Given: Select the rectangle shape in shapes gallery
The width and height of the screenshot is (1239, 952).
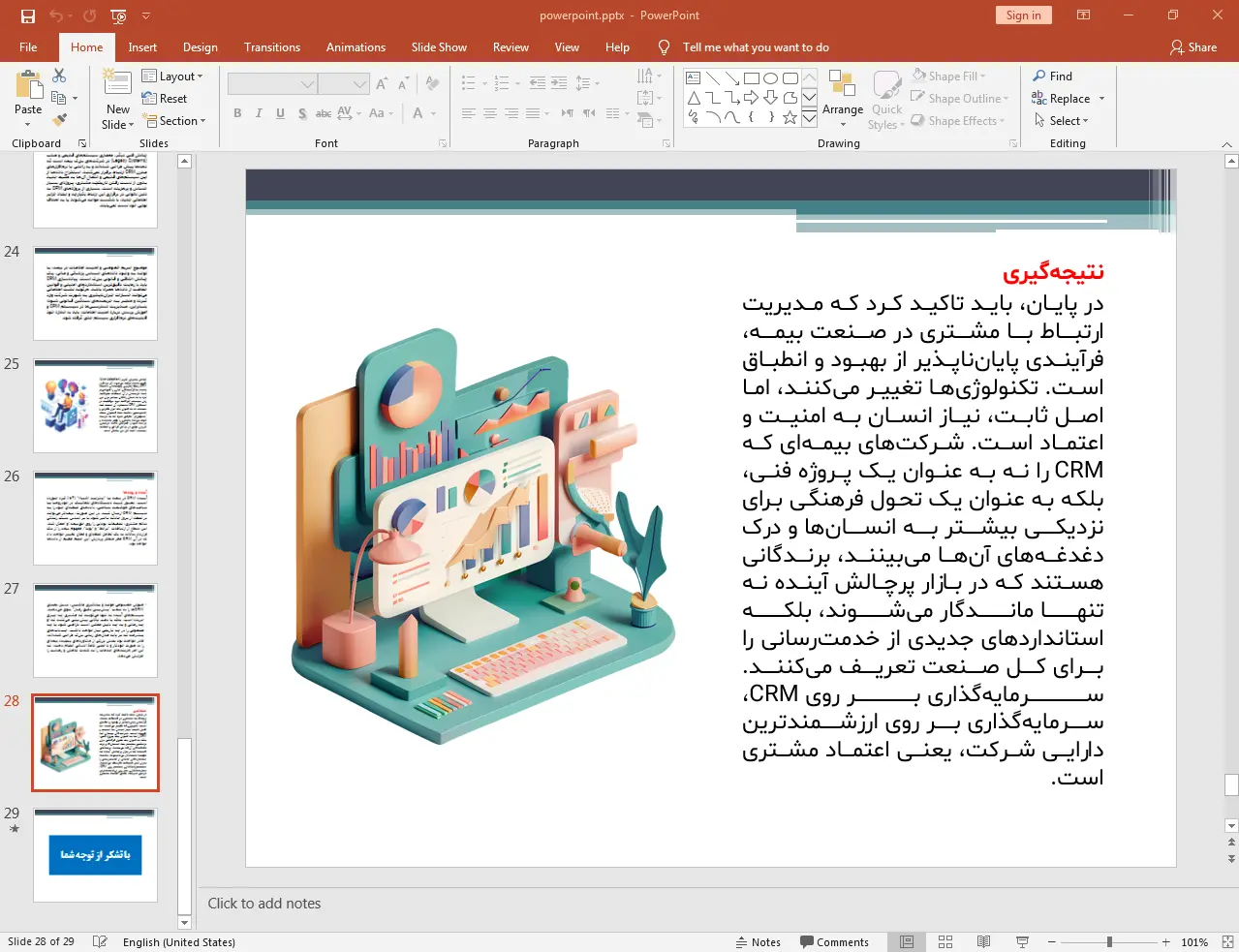Looking at the screenshot, I should pyautogui.click(x=751, y=78).
